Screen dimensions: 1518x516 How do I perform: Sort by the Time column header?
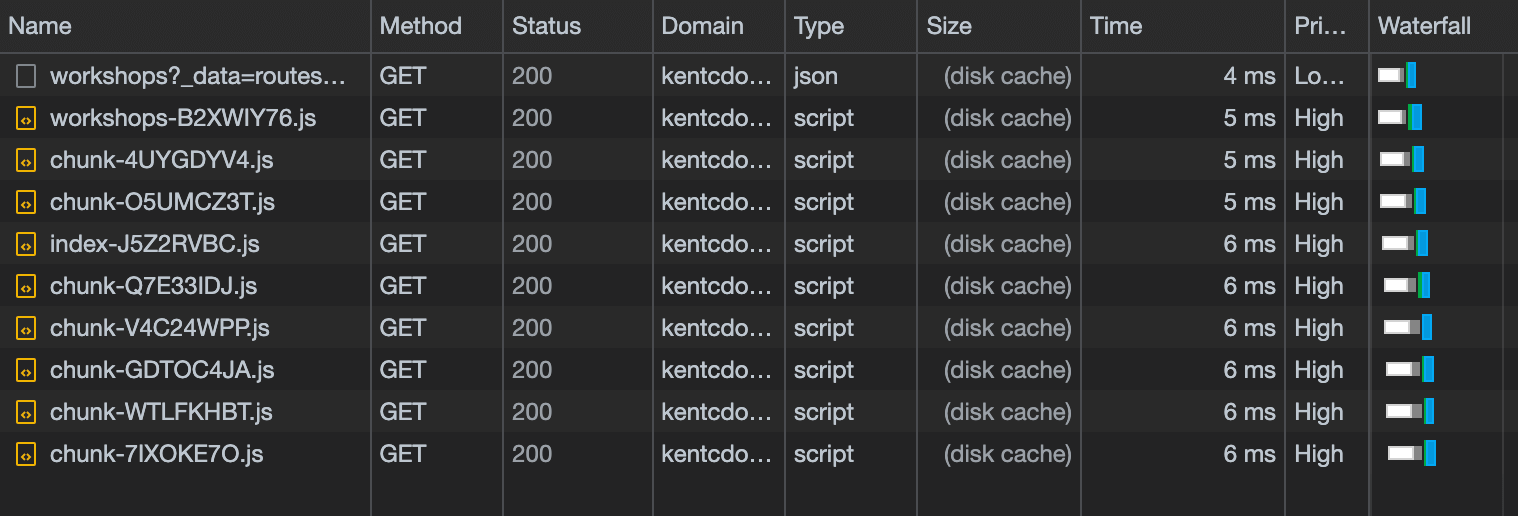[x=1115, y=26]
